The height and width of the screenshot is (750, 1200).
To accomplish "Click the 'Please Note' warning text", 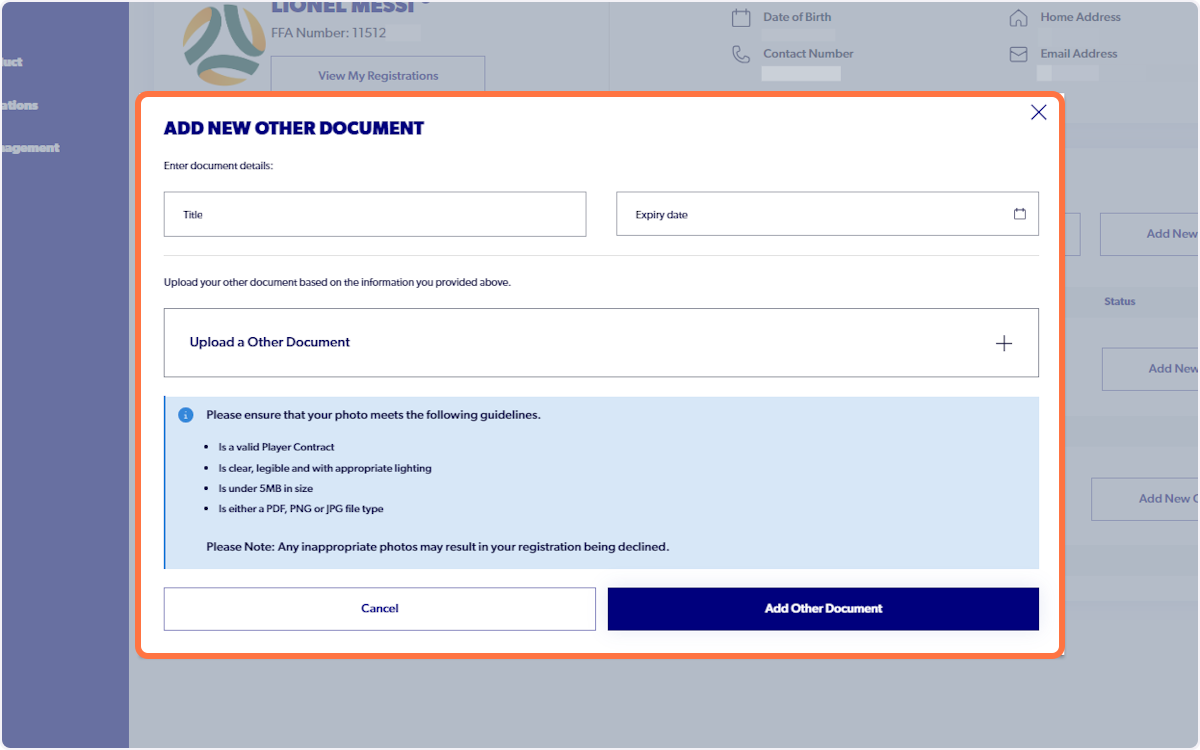I will 437,547.
